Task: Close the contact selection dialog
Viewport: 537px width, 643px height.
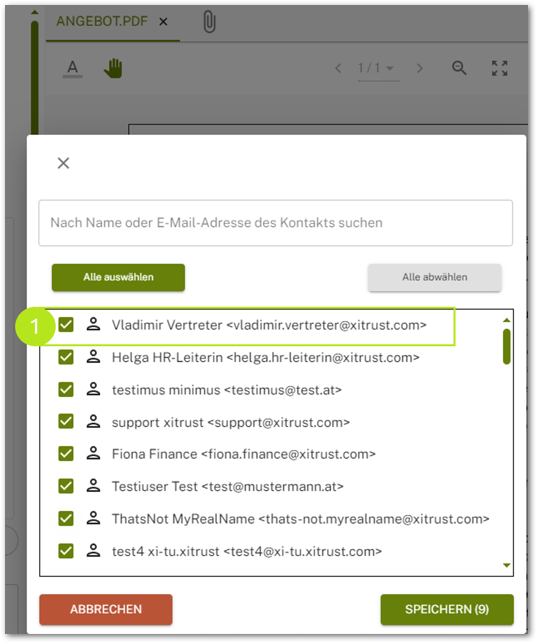Action: 64,163
